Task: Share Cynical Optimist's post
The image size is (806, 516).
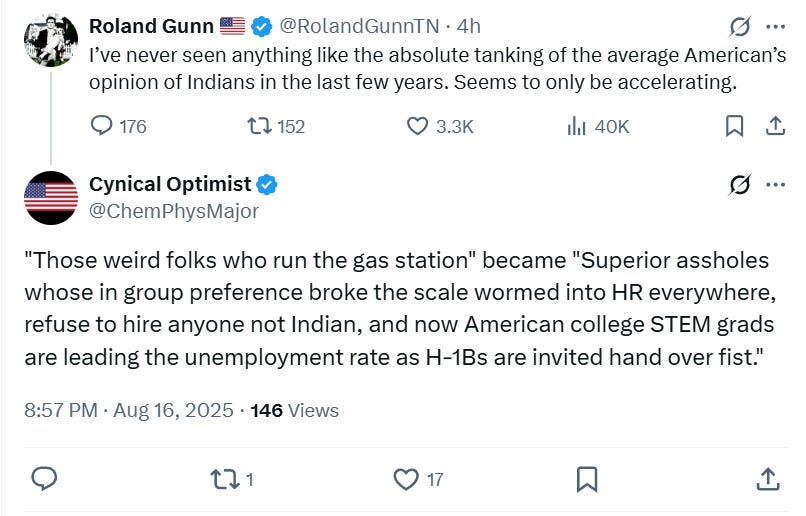Action: pos(768,479)
